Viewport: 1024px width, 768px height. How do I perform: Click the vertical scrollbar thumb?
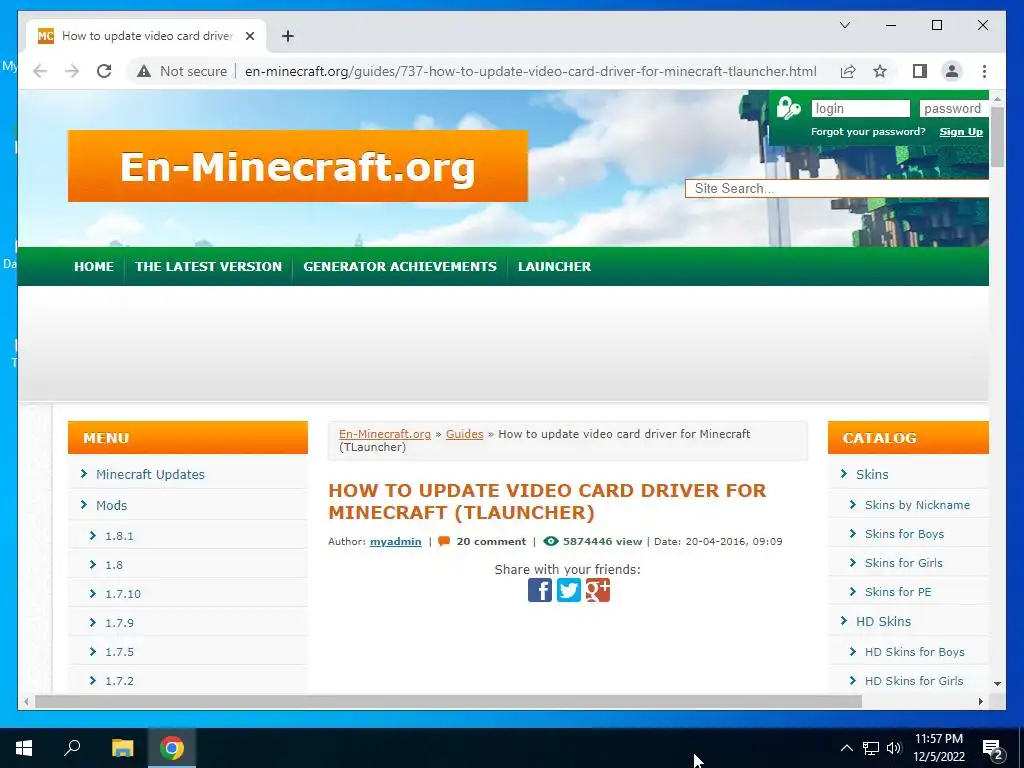[x=997, y=136]
